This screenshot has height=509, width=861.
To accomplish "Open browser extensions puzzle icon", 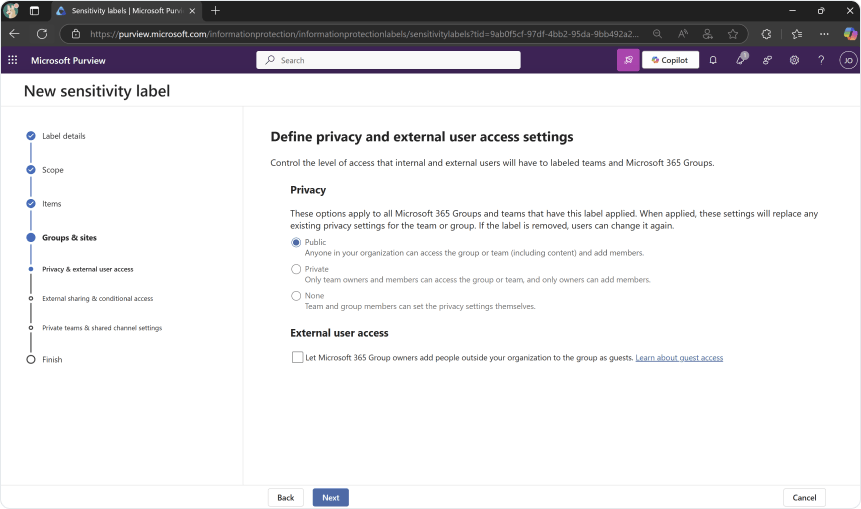I will pos(767,34).
